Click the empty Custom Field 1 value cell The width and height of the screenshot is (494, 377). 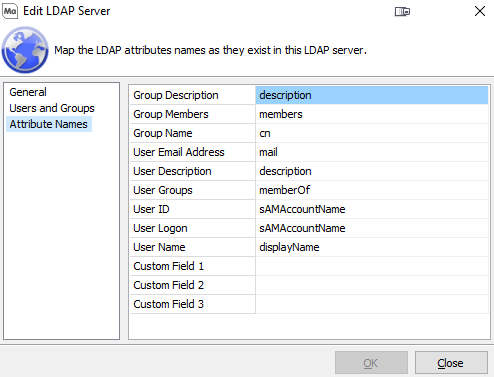(372, 266)
